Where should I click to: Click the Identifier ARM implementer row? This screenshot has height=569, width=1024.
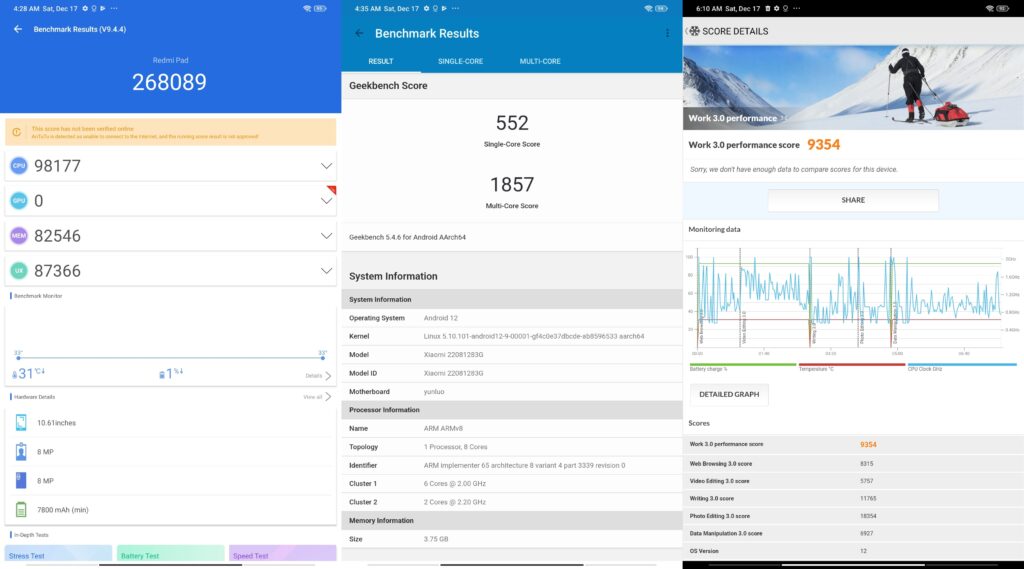512,465
